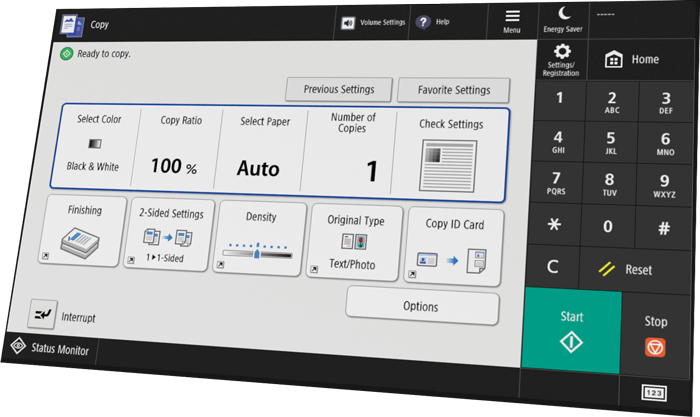Open the Help question mark
700x417 pixels.
point(433,22)
